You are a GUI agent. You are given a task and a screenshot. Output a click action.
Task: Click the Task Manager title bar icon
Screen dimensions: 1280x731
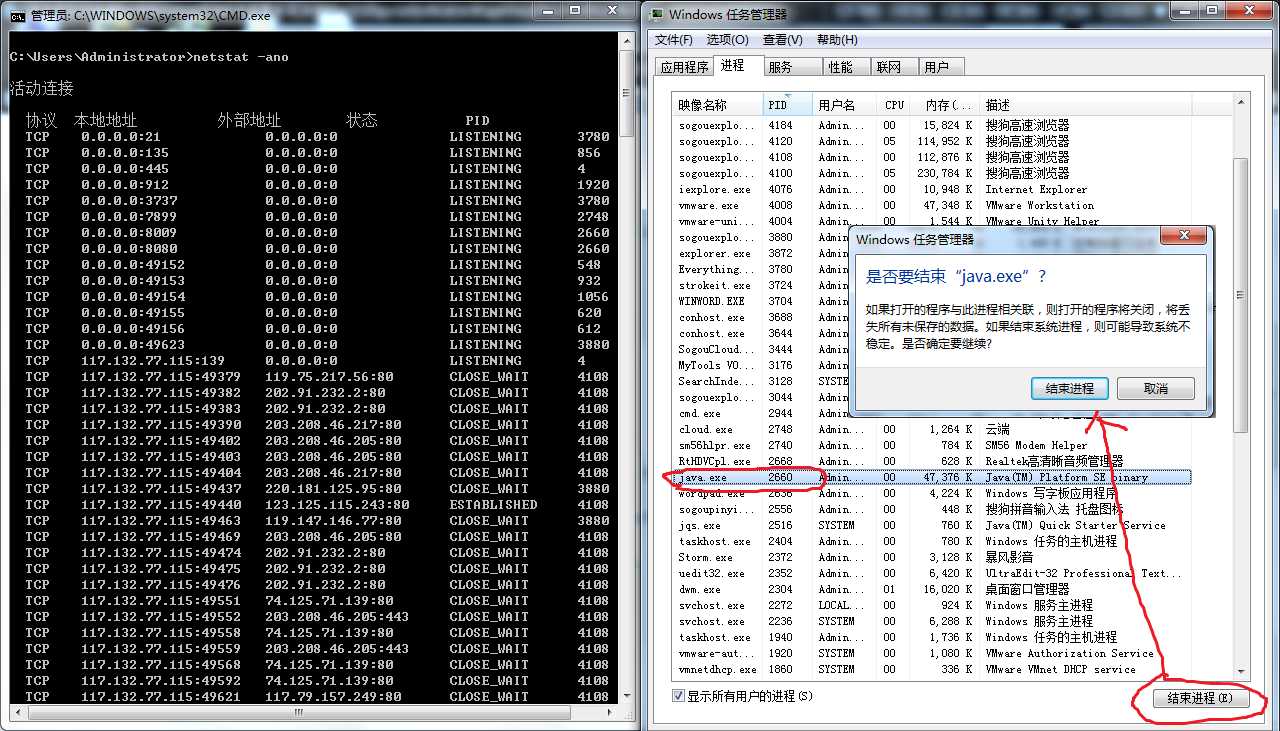[657, 14]
